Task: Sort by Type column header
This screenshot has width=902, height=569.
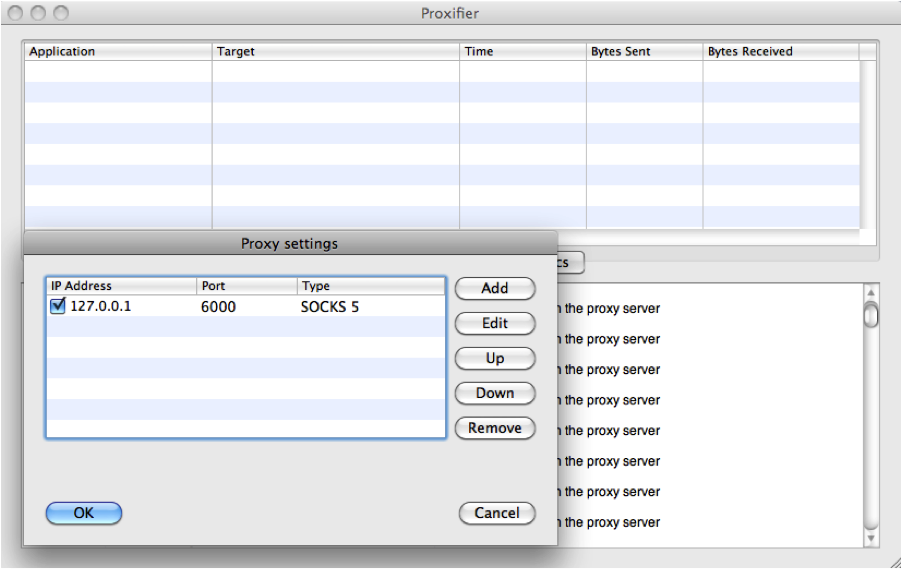Action: (x=371, y=286)
